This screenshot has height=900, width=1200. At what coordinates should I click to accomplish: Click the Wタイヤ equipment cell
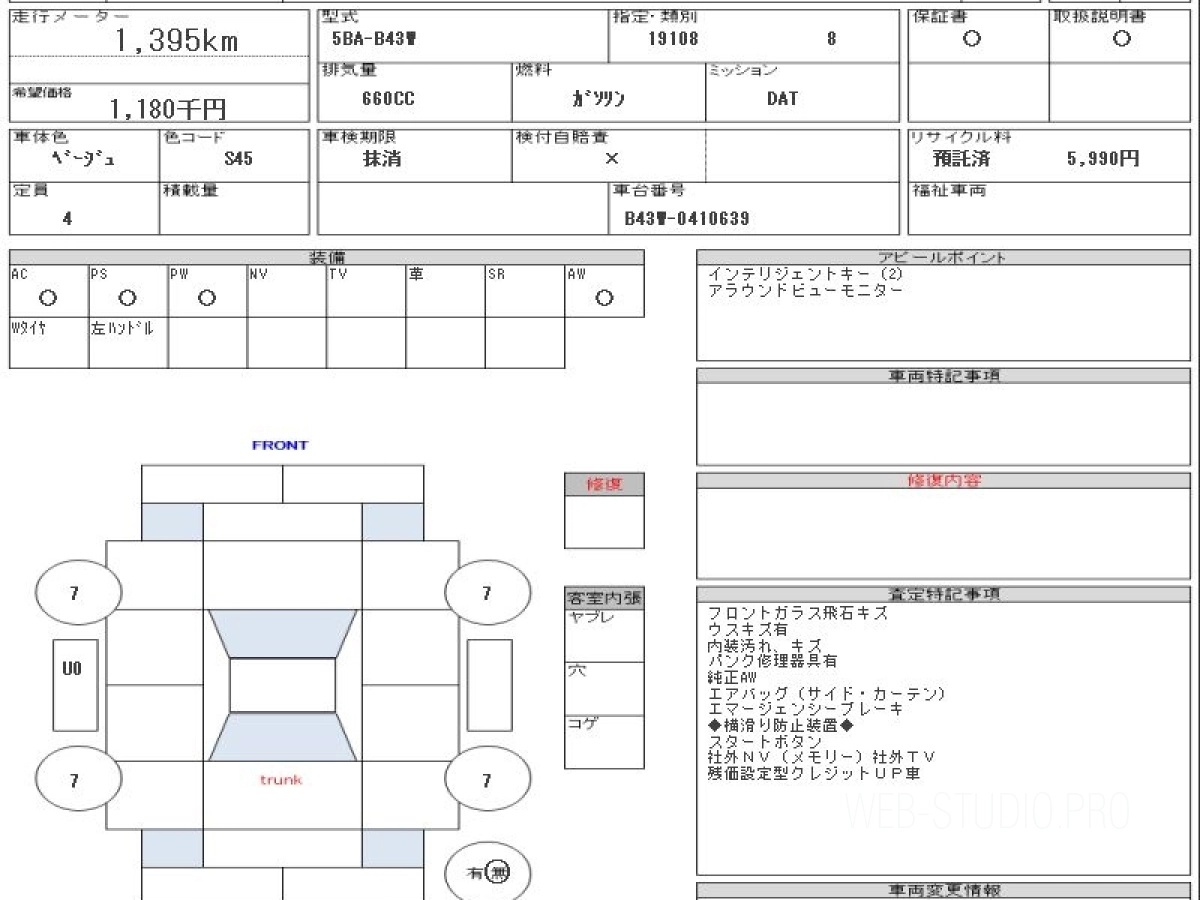click(x=49, y=342)
